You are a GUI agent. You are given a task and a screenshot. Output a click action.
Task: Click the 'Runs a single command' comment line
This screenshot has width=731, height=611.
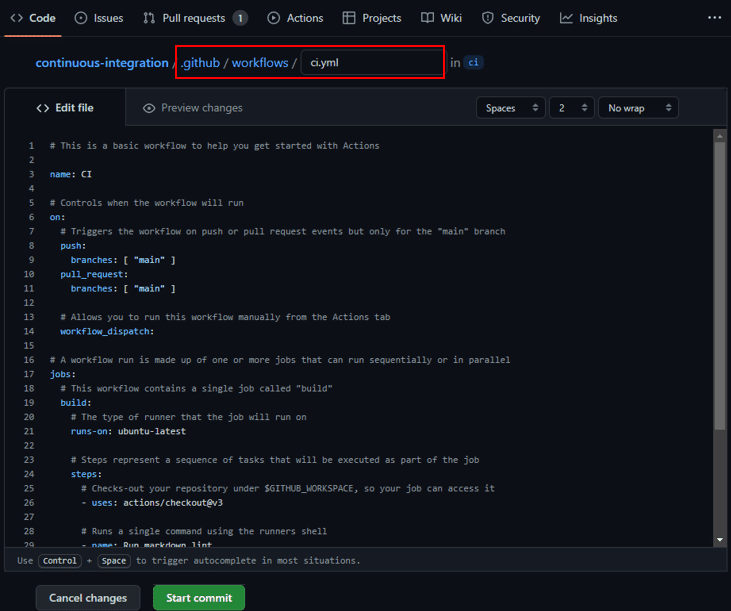pyautogui.click(x=204, y=531)
